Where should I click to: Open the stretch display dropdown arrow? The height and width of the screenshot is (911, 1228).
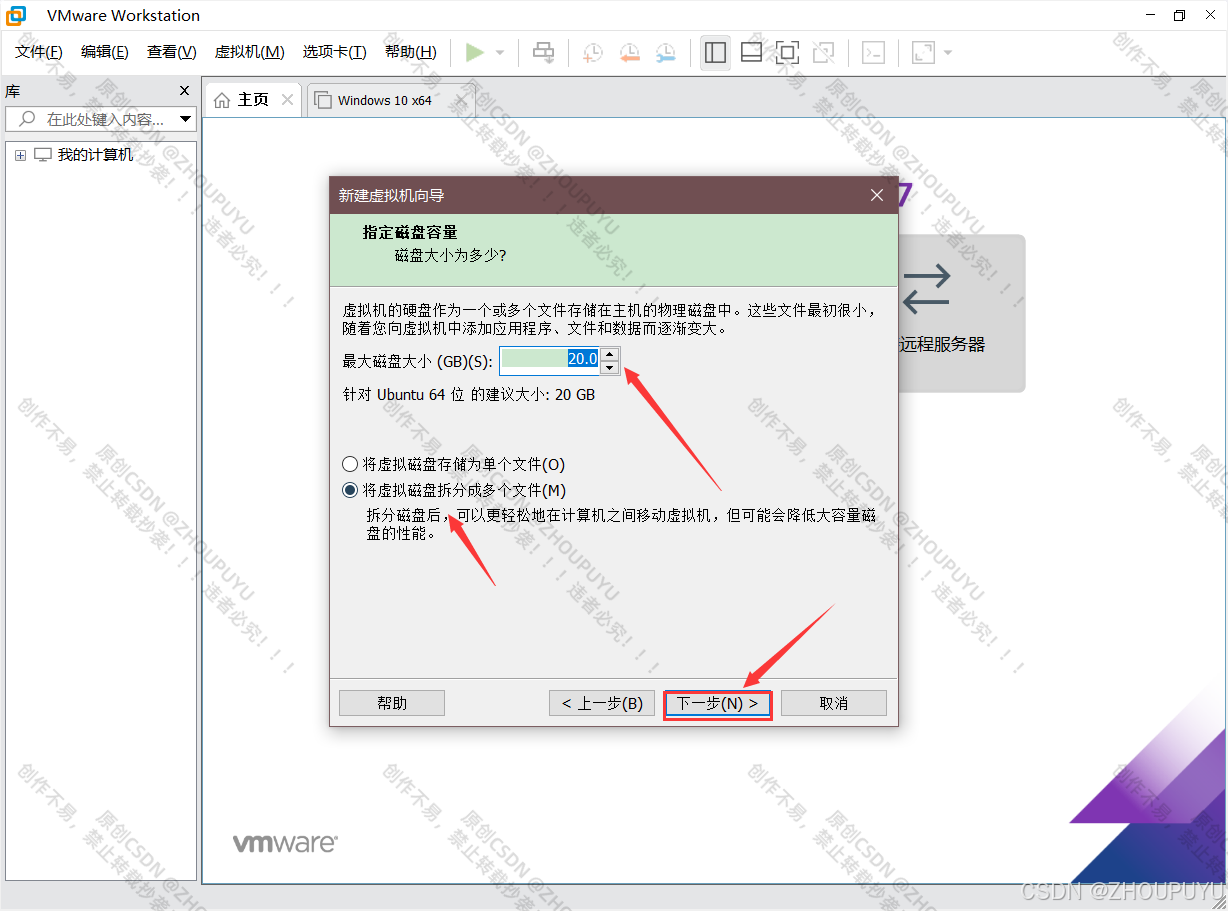(x=948, y=52)
